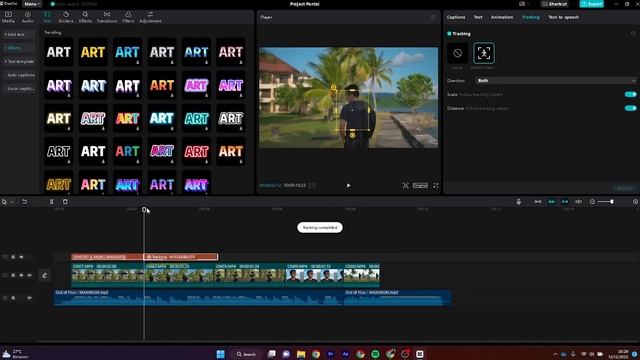Switch to the Captions tab
Viewport: 640px width, 360px height.
pos(456,17)
